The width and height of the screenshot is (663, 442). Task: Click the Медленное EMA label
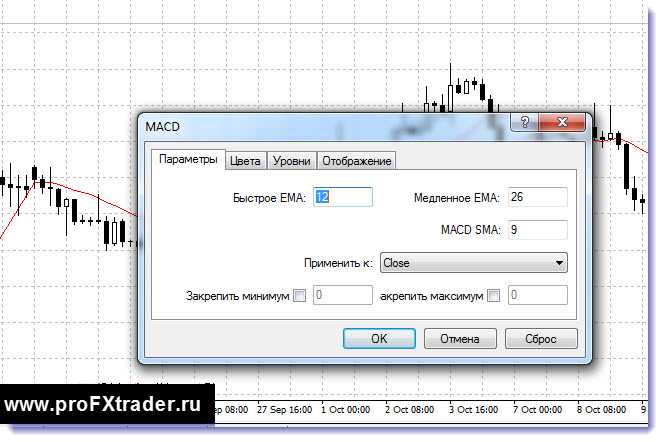point(457,198)
